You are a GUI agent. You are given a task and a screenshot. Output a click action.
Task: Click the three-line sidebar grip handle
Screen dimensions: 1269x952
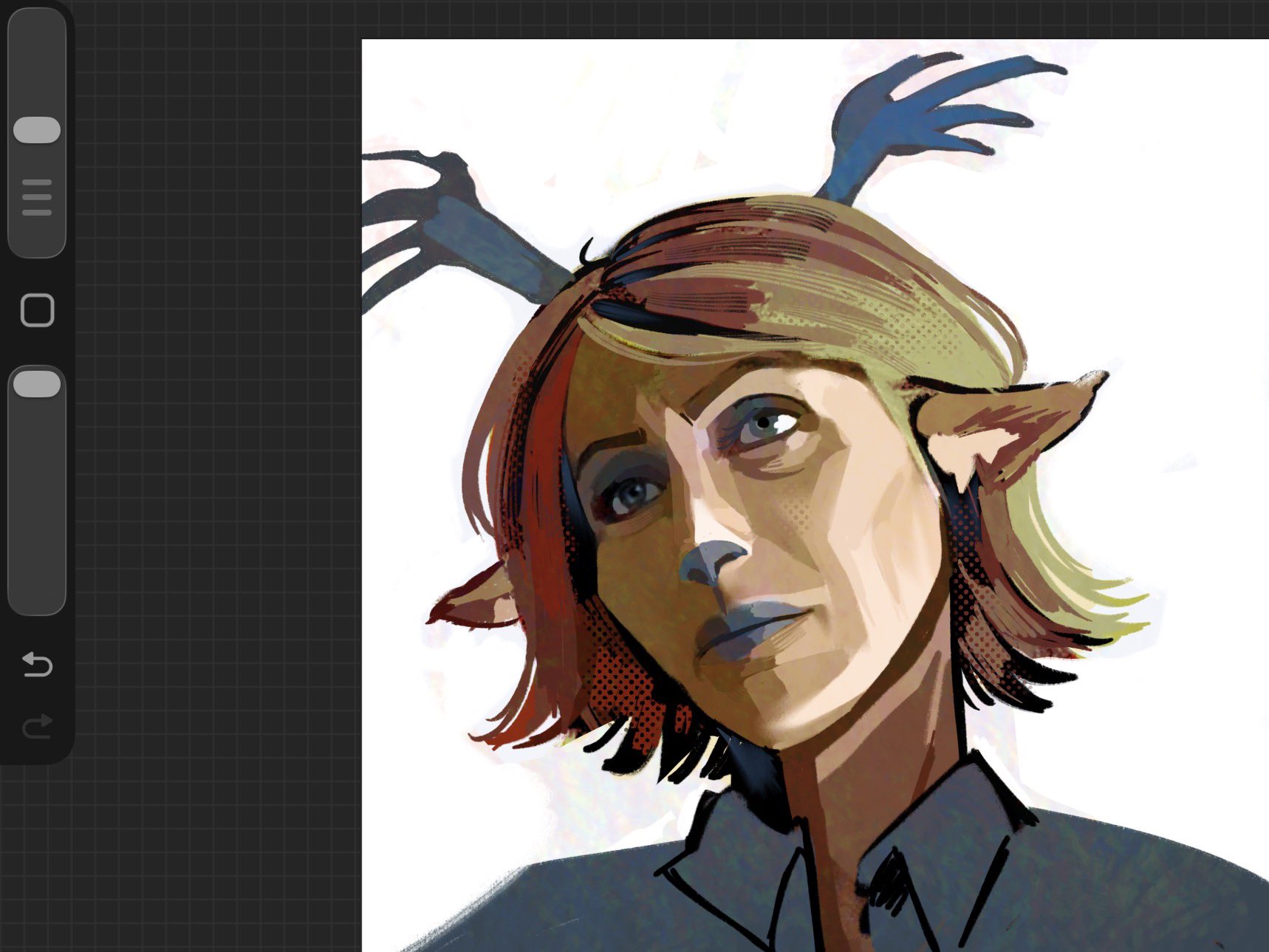pyautogui.click(x=37, y=197)
